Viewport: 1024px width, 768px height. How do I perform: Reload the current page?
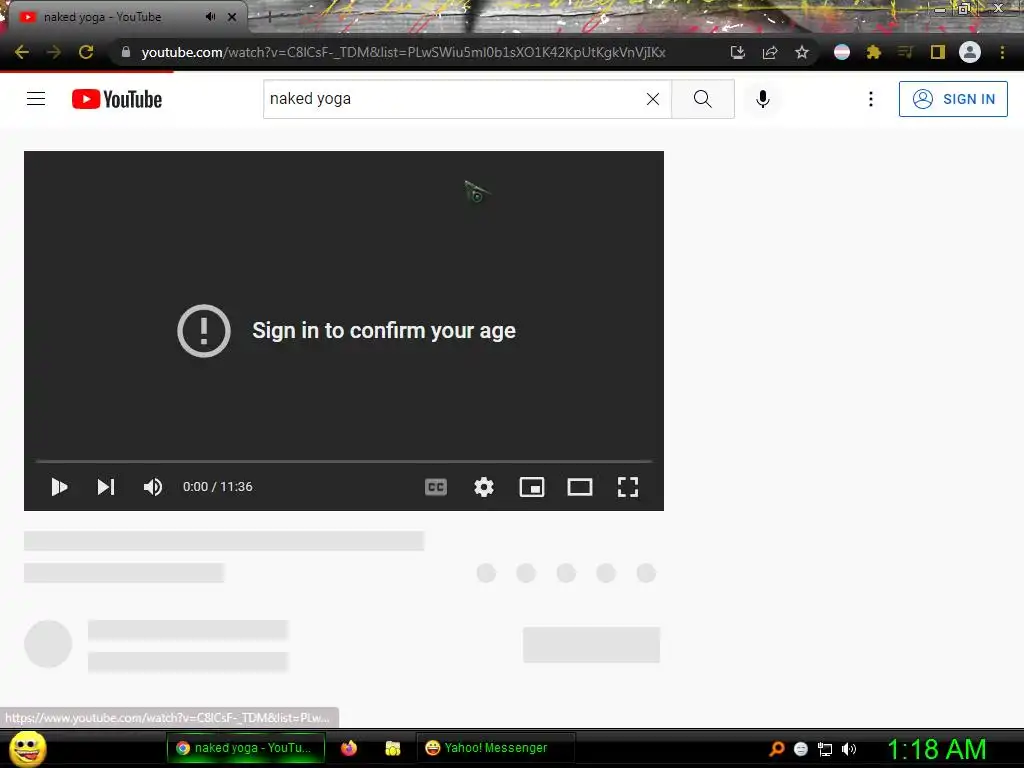click(86, 52)
